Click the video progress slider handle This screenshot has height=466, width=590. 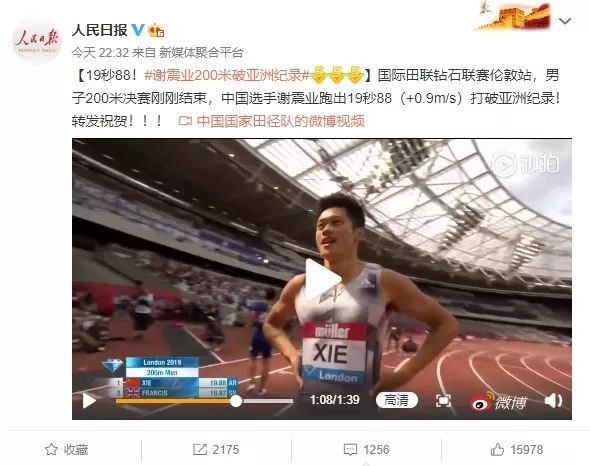tap(236, 401)
